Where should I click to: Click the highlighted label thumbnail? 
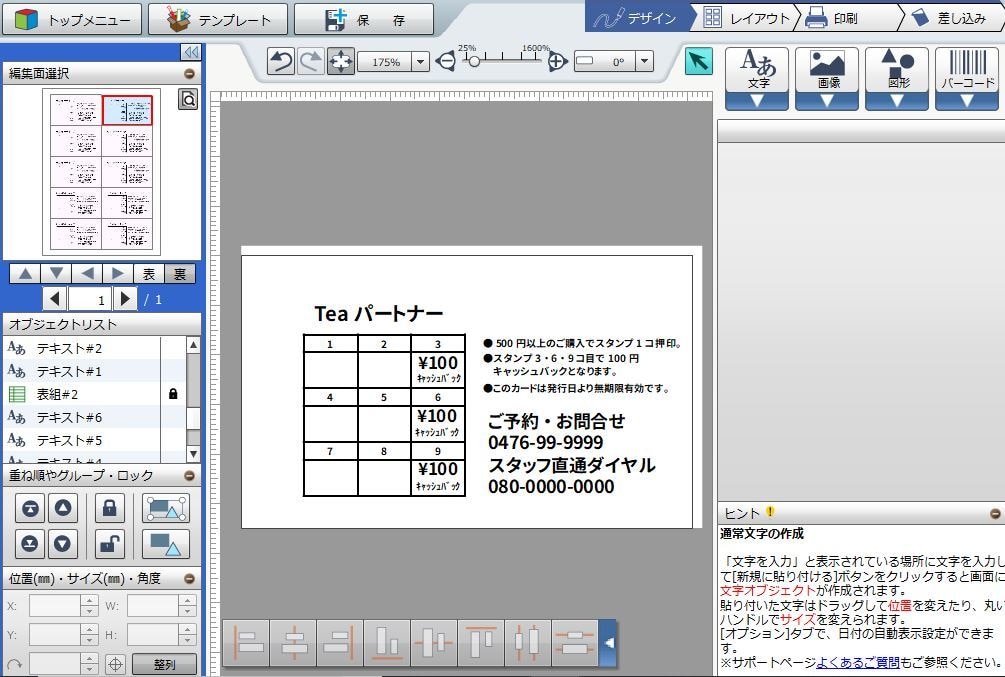128,110
